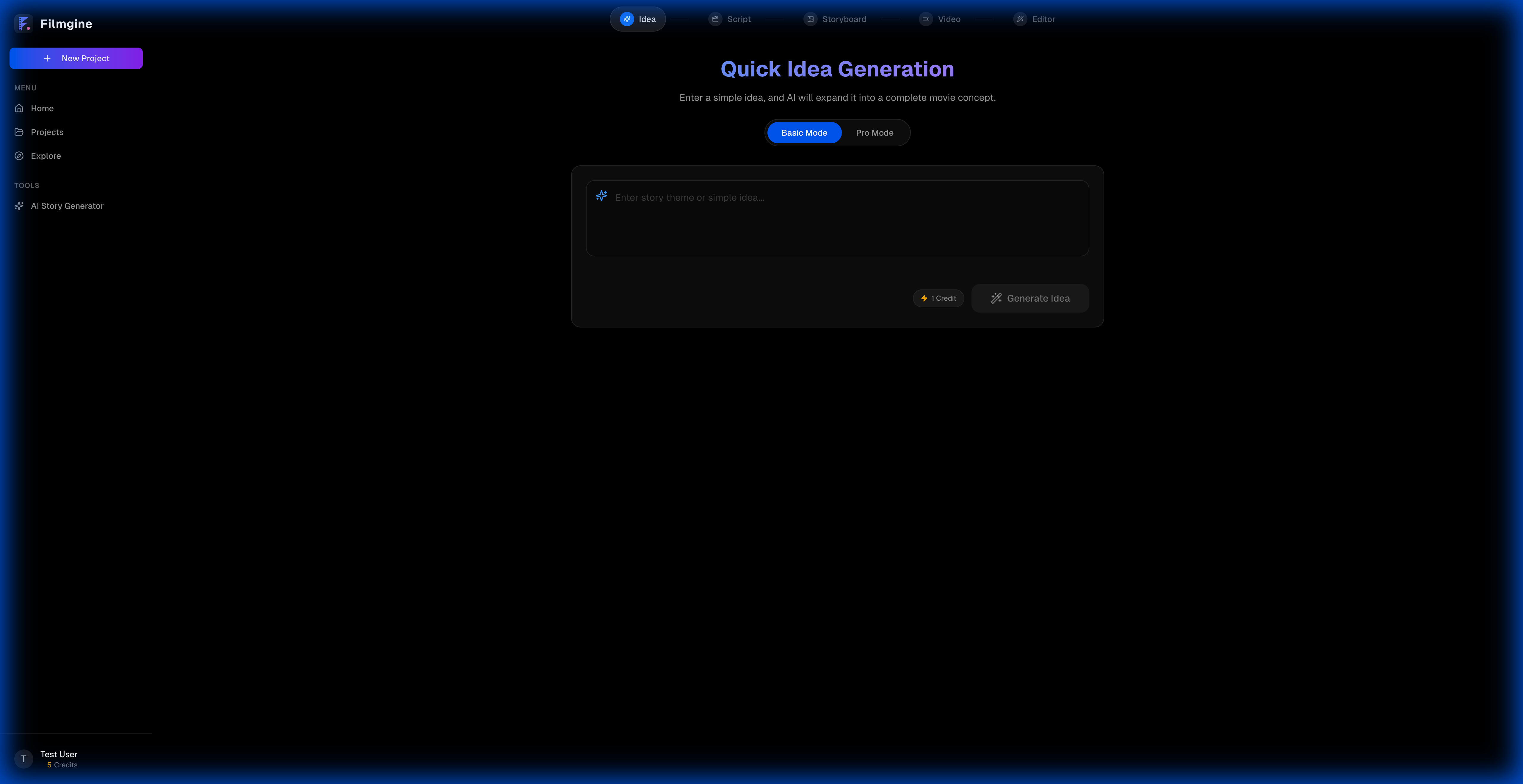
Task: Click the Home house icon in sidebar
Action: tap(19, 108)
